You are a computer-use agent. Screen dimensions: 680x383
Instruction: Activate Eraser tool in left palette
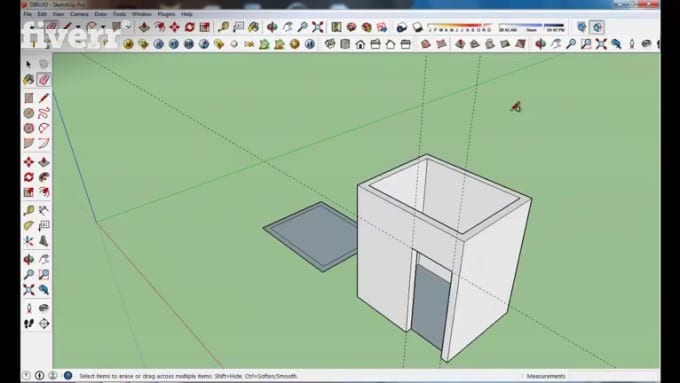[x=43, y=79]
